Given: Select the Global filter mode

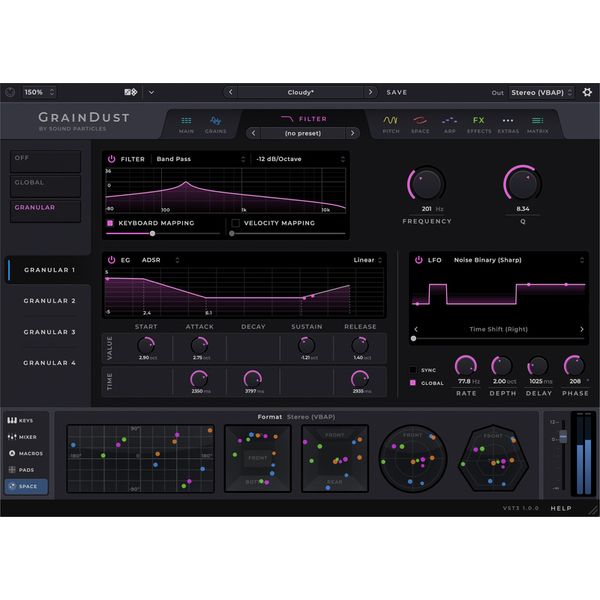Looking at the screenshot, I should click(45, 186).
